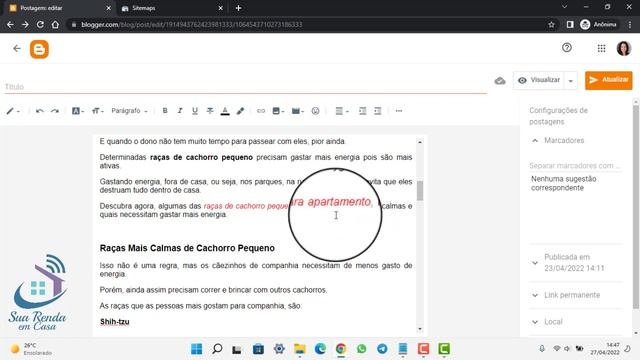Click the Visualizar preview button
The height and width of the screenshot is (360, 640).
tap(539, 80)
